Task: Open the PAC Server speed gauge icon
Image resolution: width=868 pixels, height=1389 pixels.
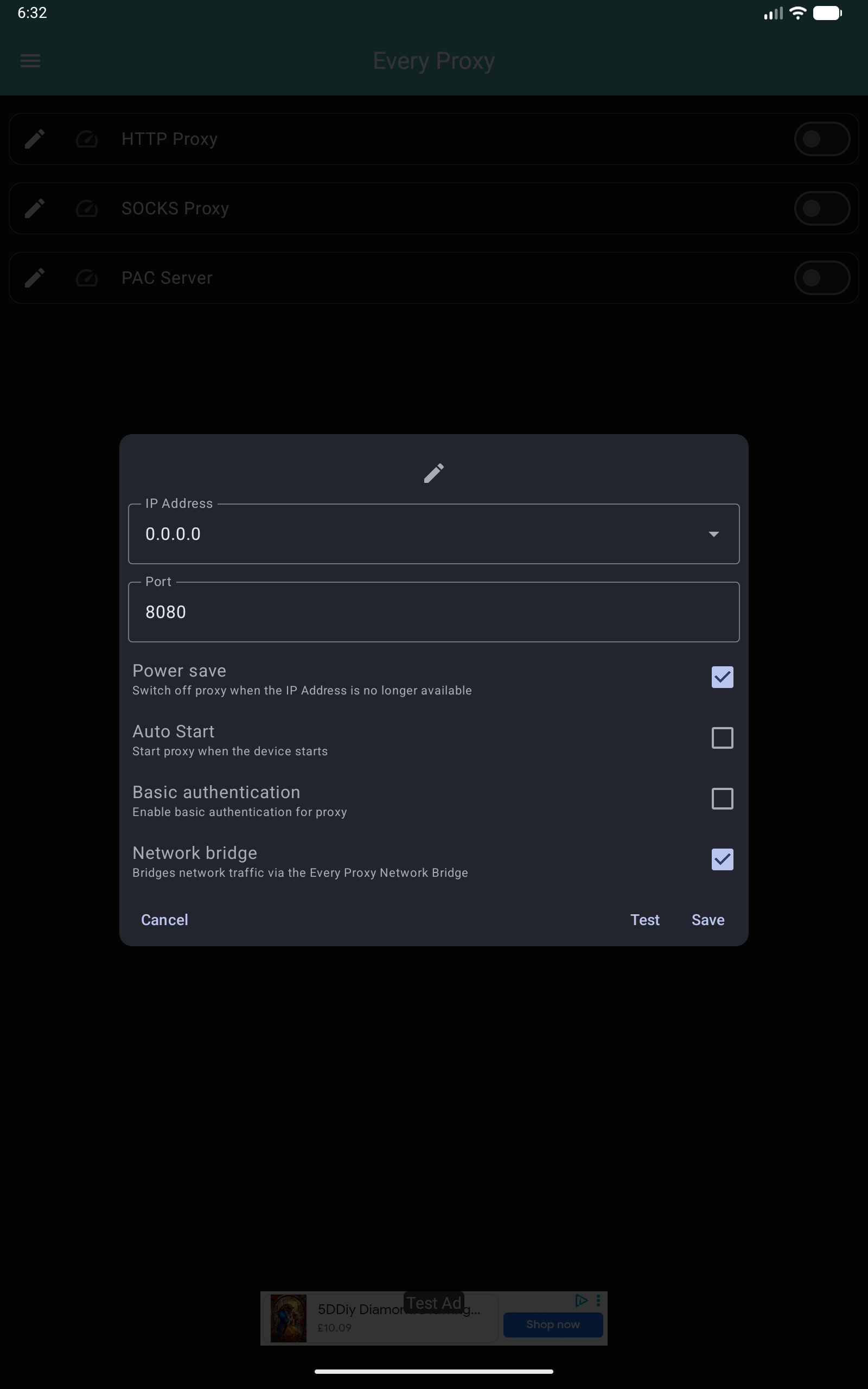Action: tap(87, 278)
